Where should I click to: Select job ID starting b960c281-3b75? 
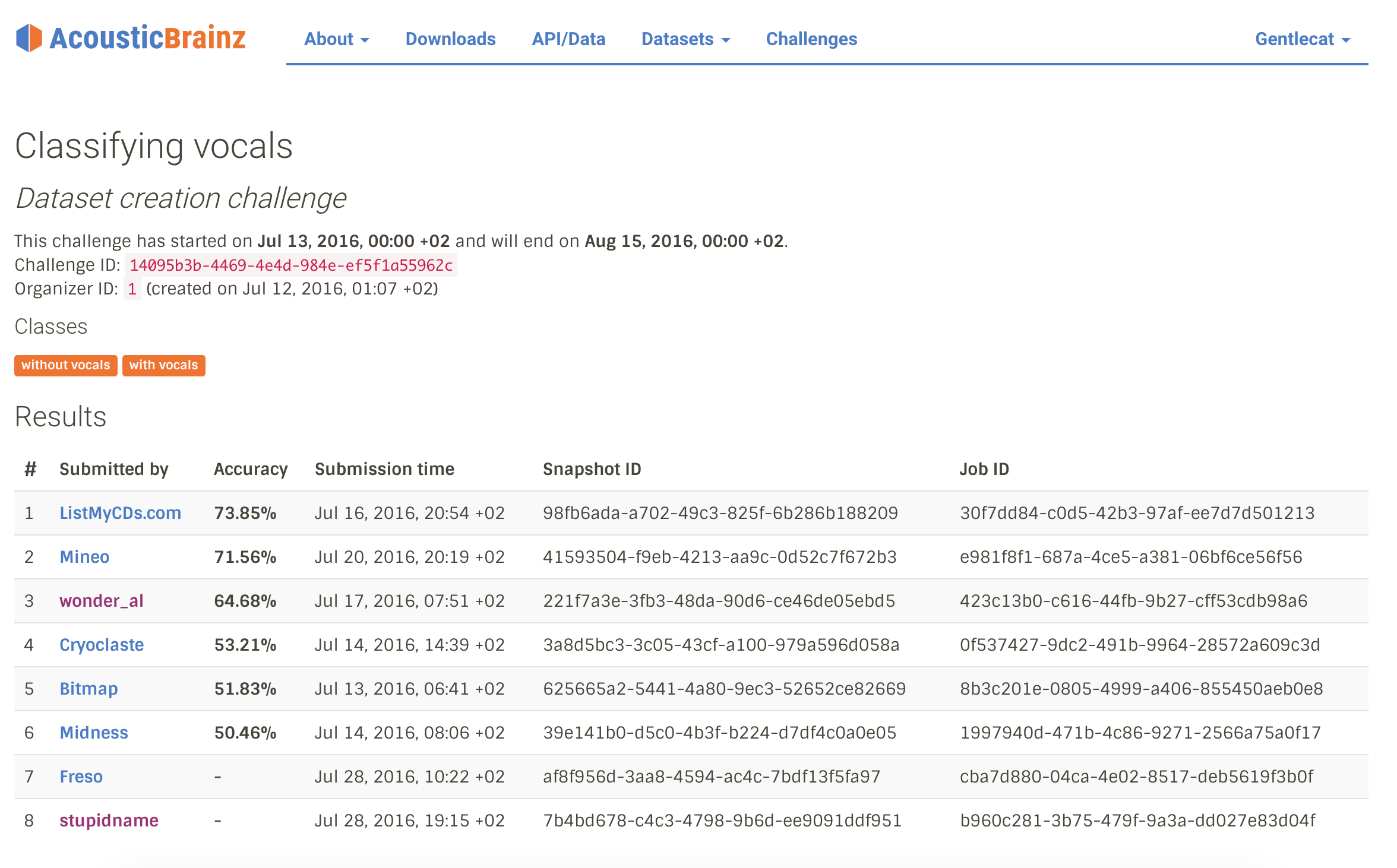point(1138,821)
